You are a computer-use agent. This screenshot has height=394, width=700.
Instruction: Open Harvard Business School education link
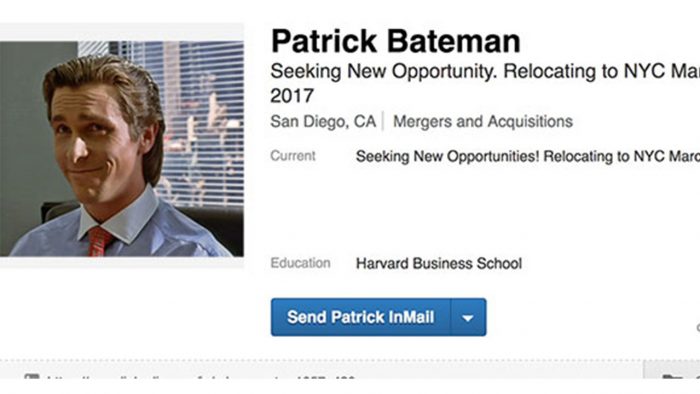(x=439, y=263)
